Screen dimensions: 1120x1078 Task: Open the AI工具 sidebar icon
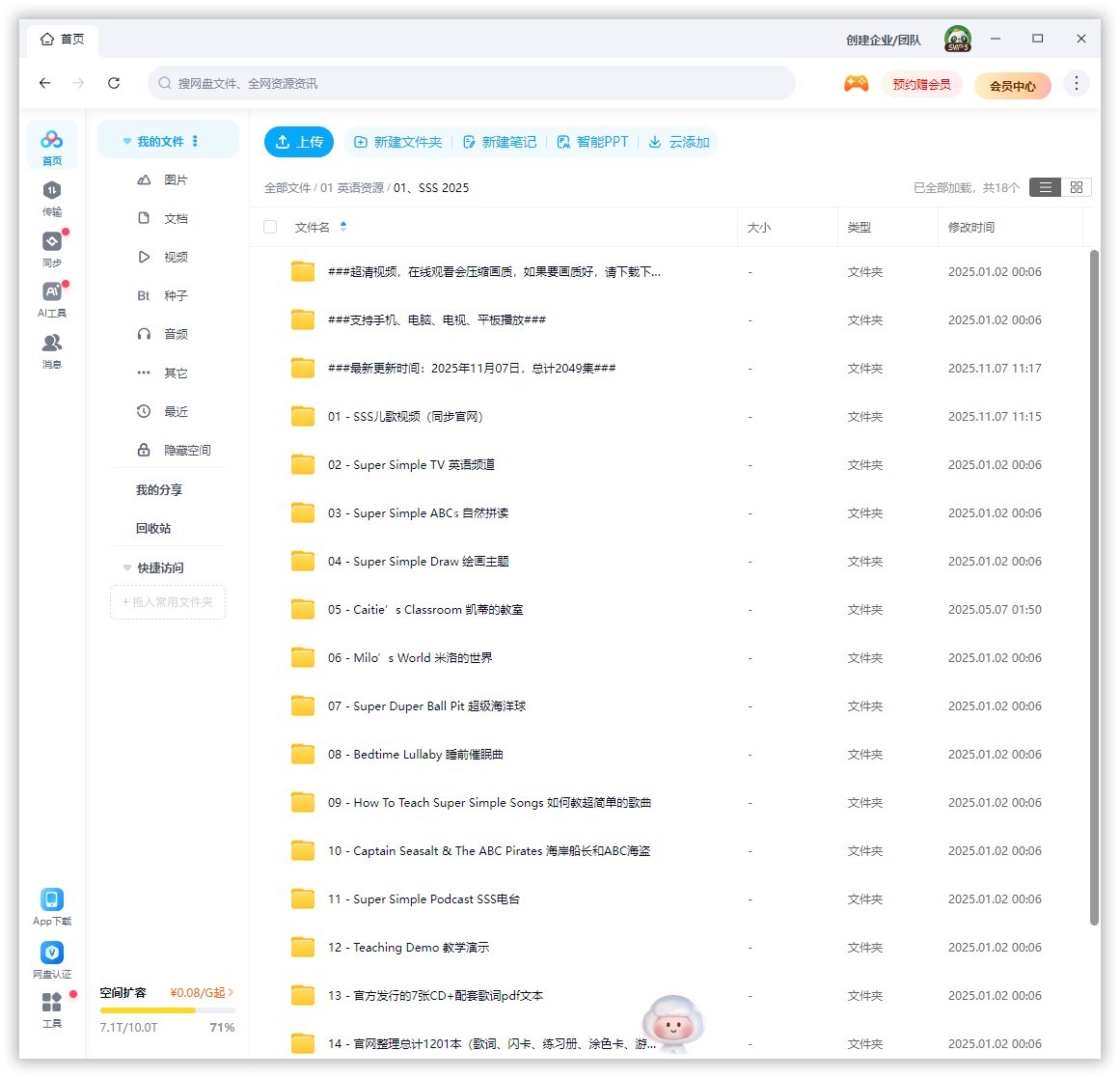coord(52,292)
